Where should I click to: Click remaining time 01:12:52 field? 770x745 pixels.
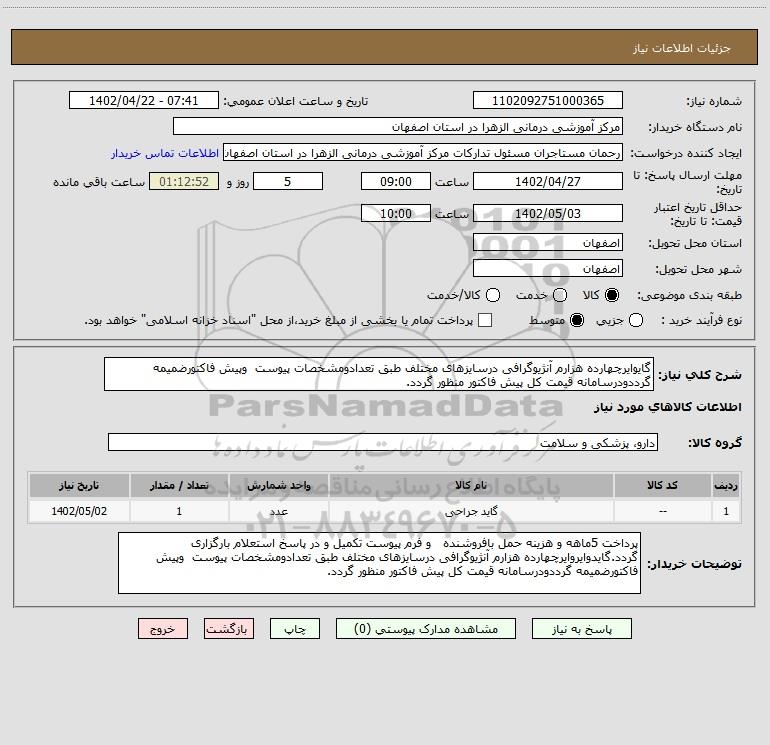pyautogui.click(x=184, y=181)
